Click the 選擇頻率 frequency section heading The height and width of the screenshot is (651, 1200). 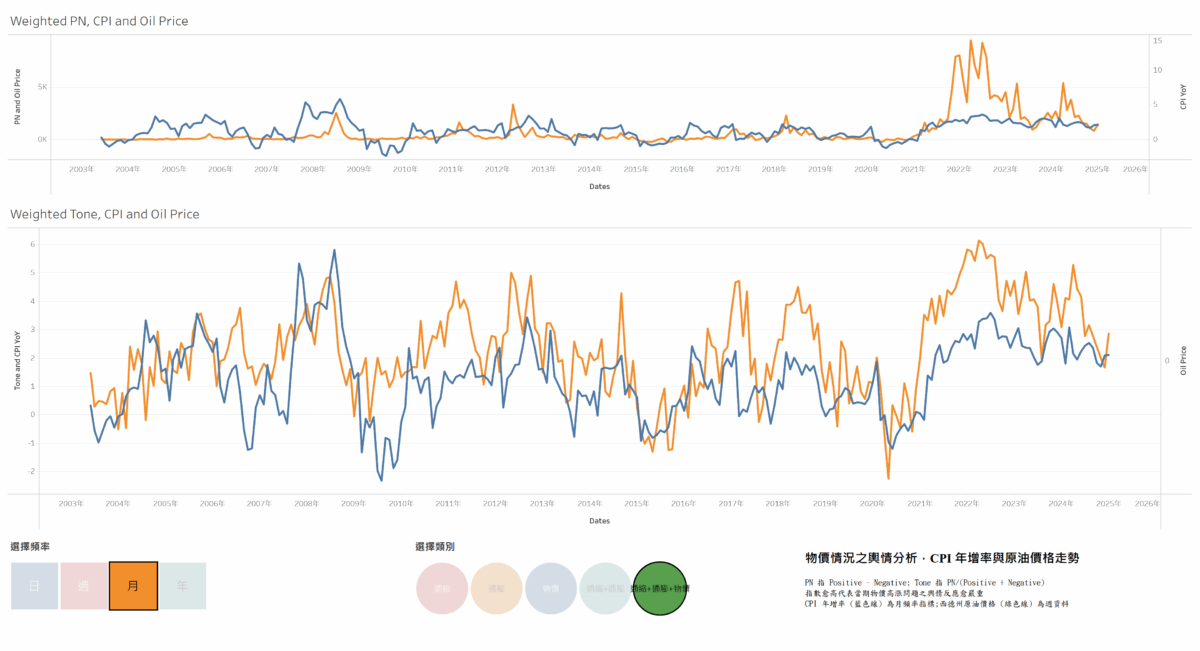point(30,547)
